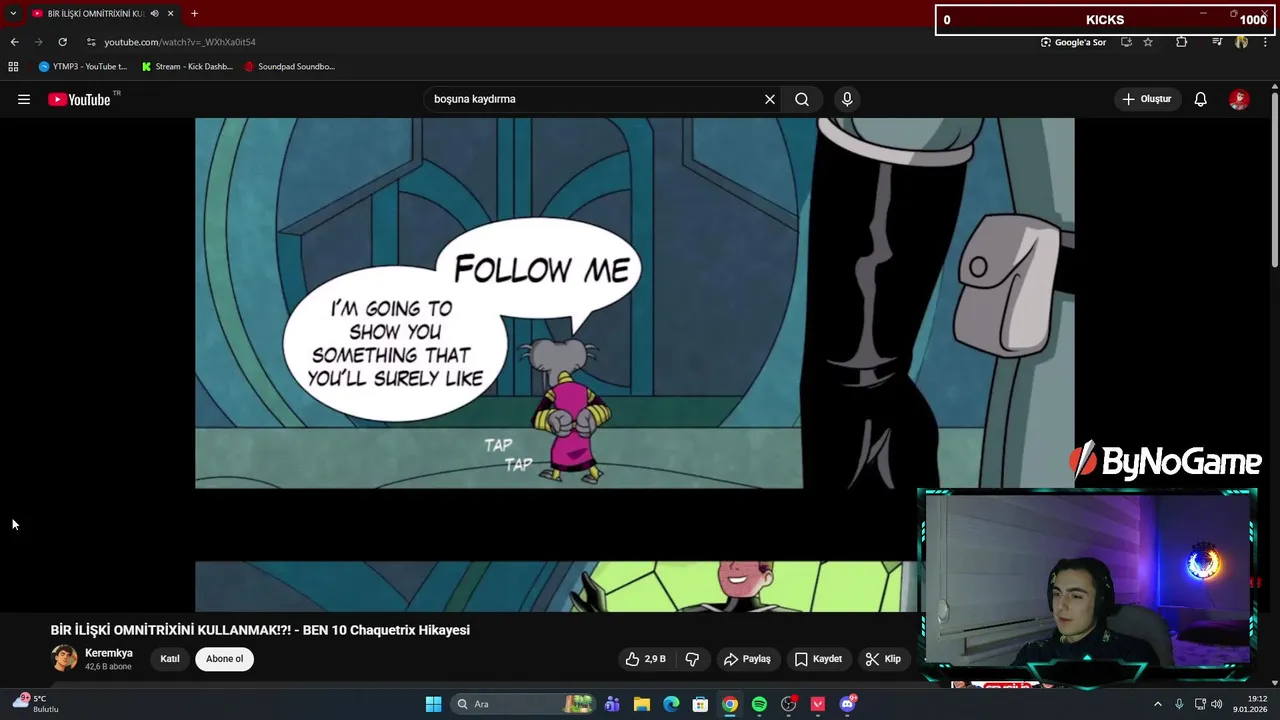Image resolution: width=1280 pixels, height=720 pixels.
Task: Join channel with Katıl button
Action: tap(170, 659)
